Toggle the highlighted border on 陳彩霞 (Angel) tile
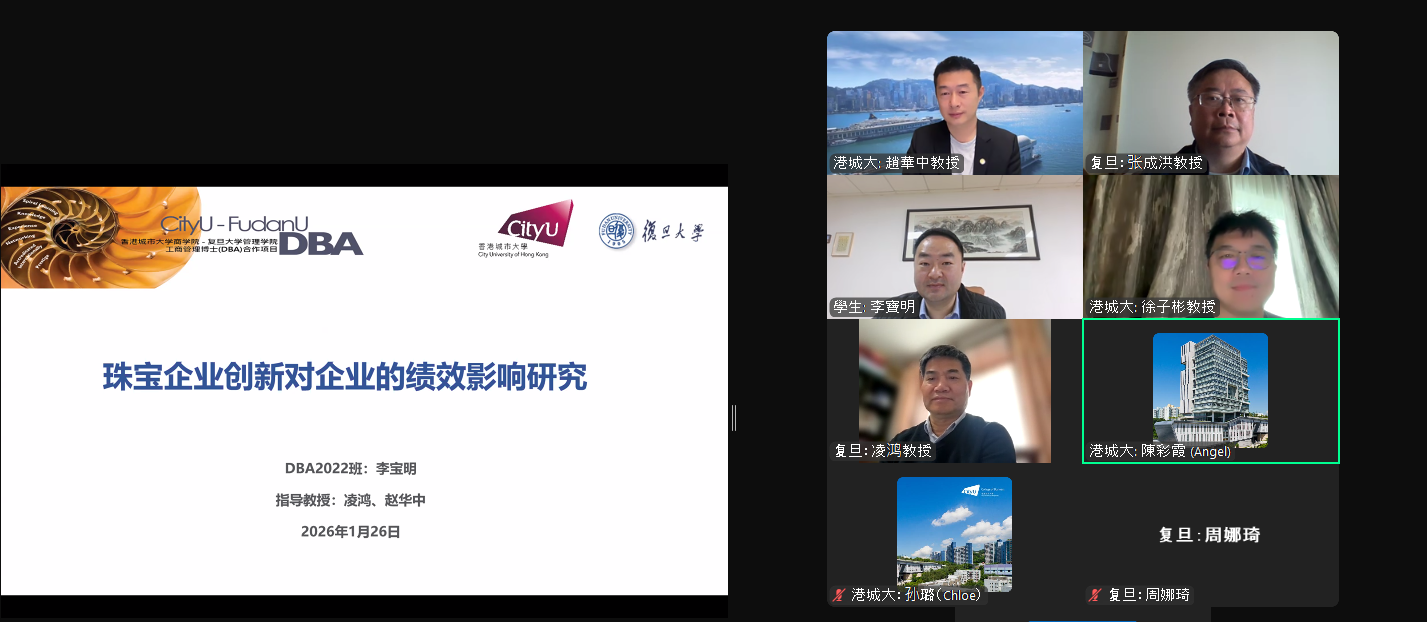Viewport: 1427px width, 622px height. pos(1210,391)
